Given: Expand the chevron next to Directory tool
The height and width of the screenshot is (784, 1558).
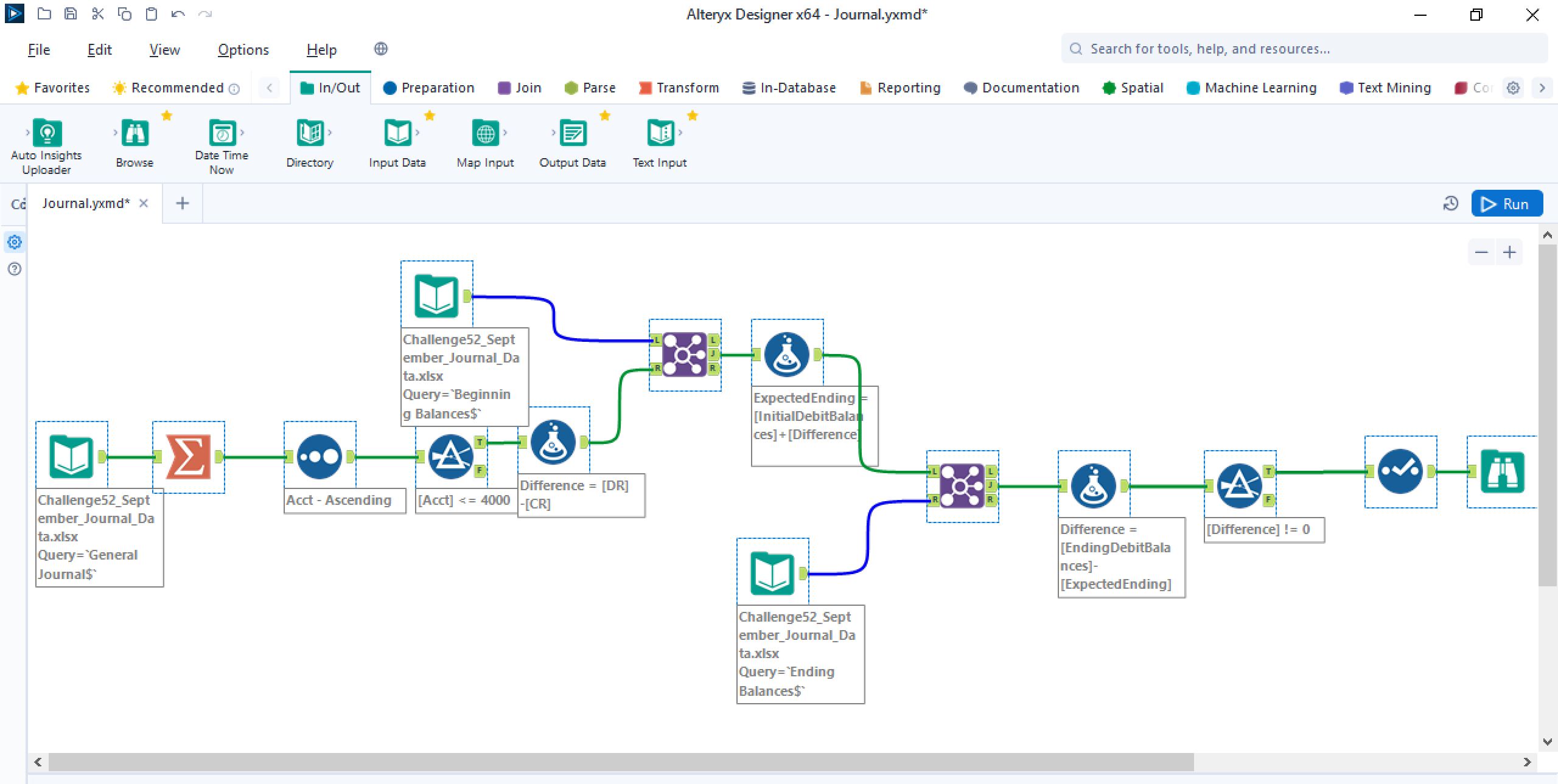Looking at the screenshot, I should tap(330, 133).
